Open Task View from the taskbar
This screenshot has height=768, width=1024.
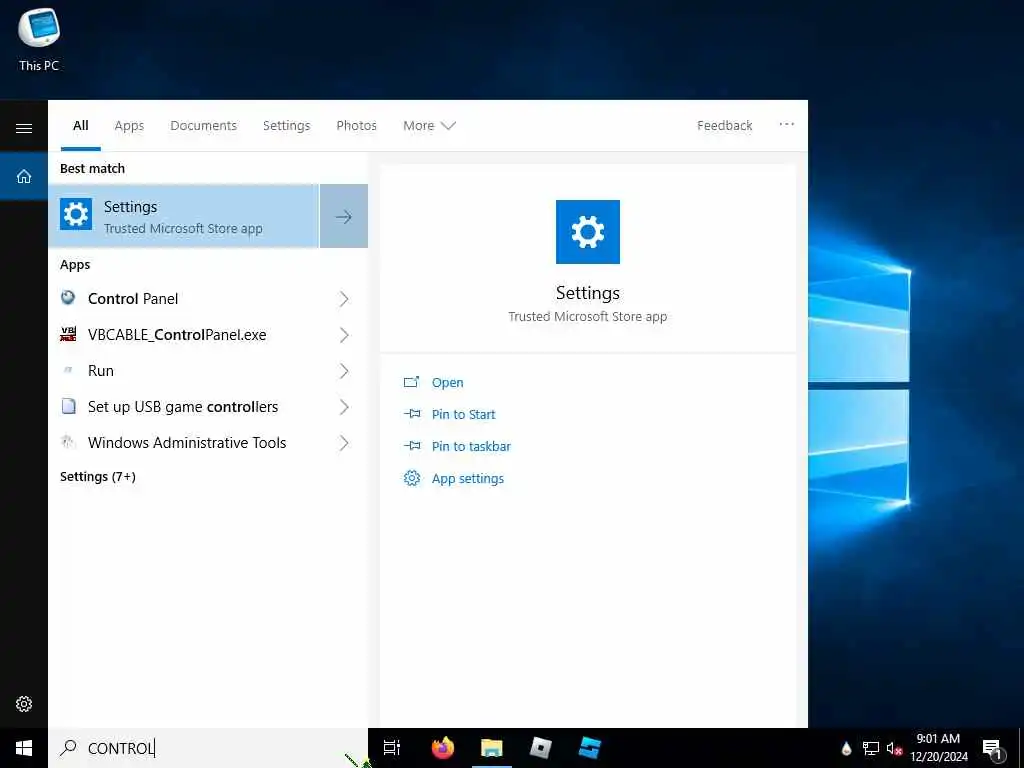[x=392, y=748]
